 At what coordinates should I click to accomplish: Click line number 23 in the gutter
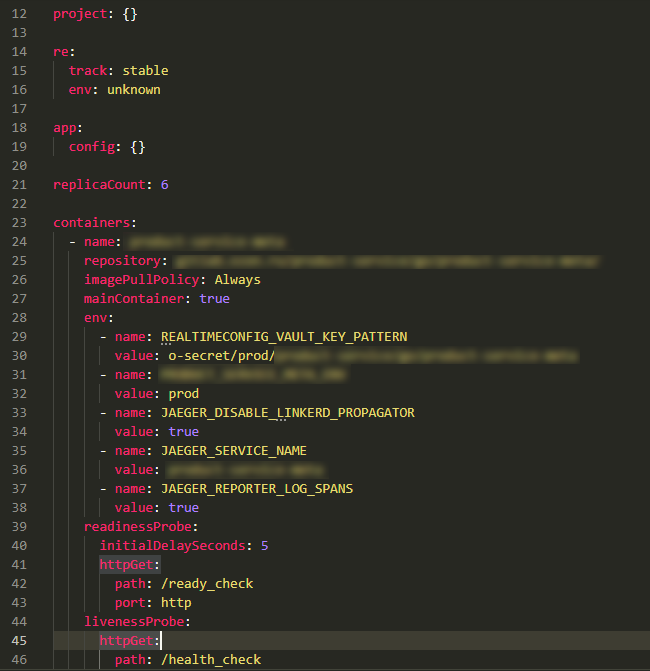point(19,223)
